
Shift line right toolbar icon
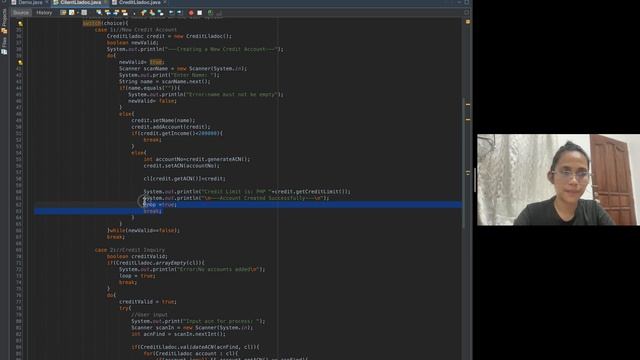179,13
